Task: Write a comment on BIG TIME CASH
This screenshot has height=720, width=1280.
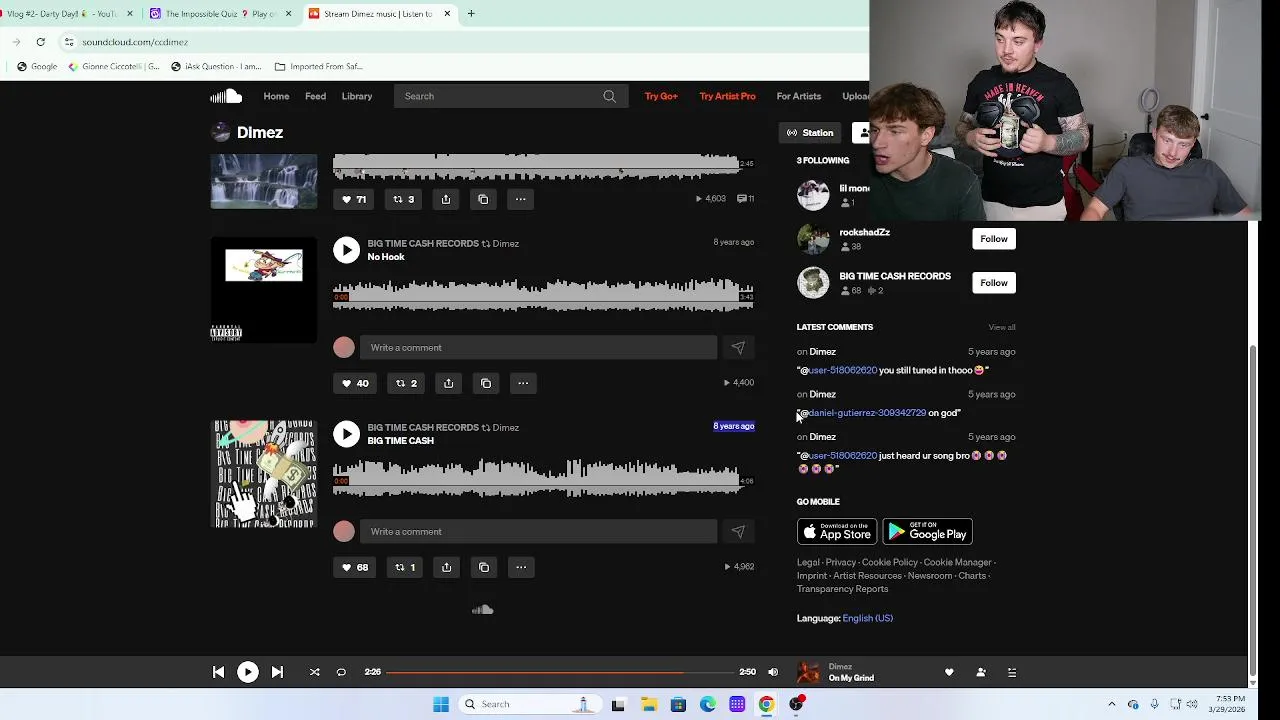Action: [538, 531]
